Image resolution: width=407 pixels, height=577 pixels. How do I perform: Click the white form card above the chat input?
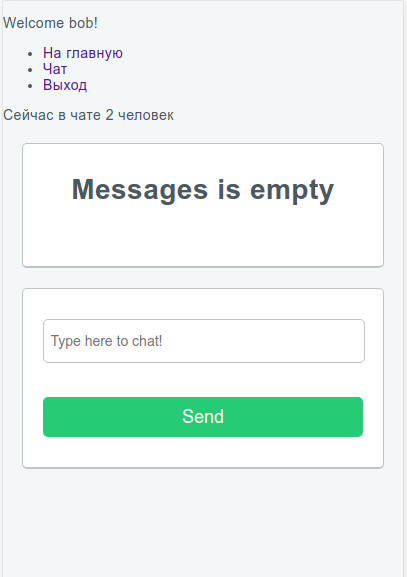coord(203,304)
